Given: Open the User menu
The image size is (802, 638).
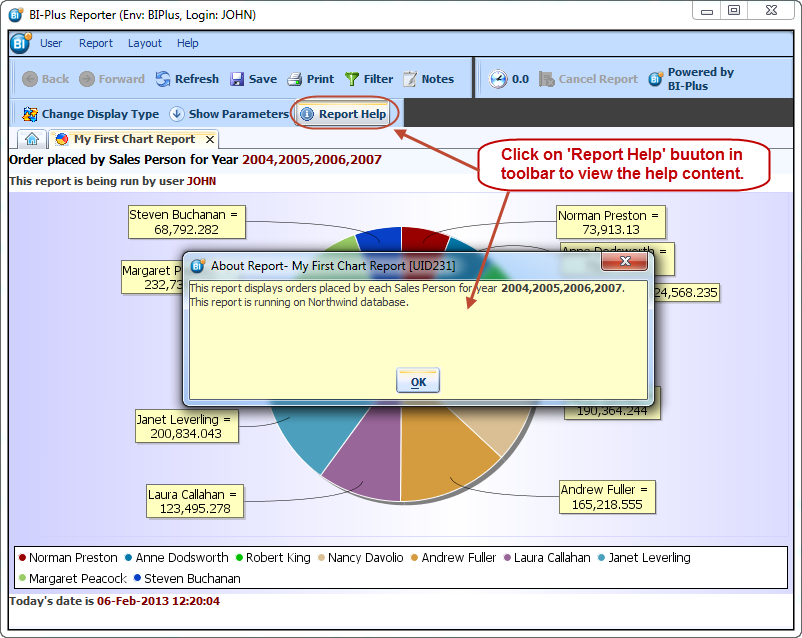Looking at the screenshot, I should coord(51,44).
